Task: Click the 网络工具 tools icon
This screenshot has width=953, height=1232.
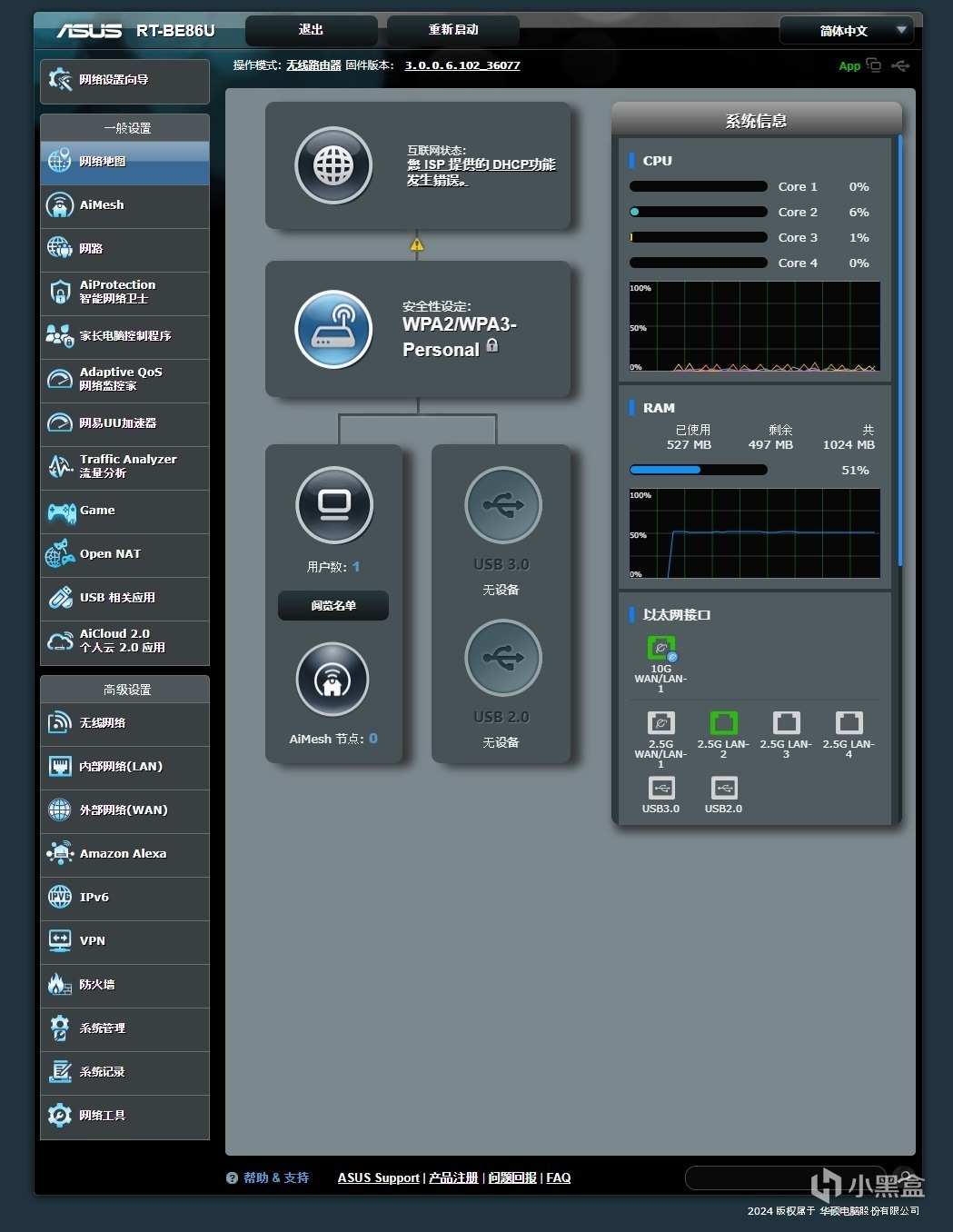Action: point(60,1116)
